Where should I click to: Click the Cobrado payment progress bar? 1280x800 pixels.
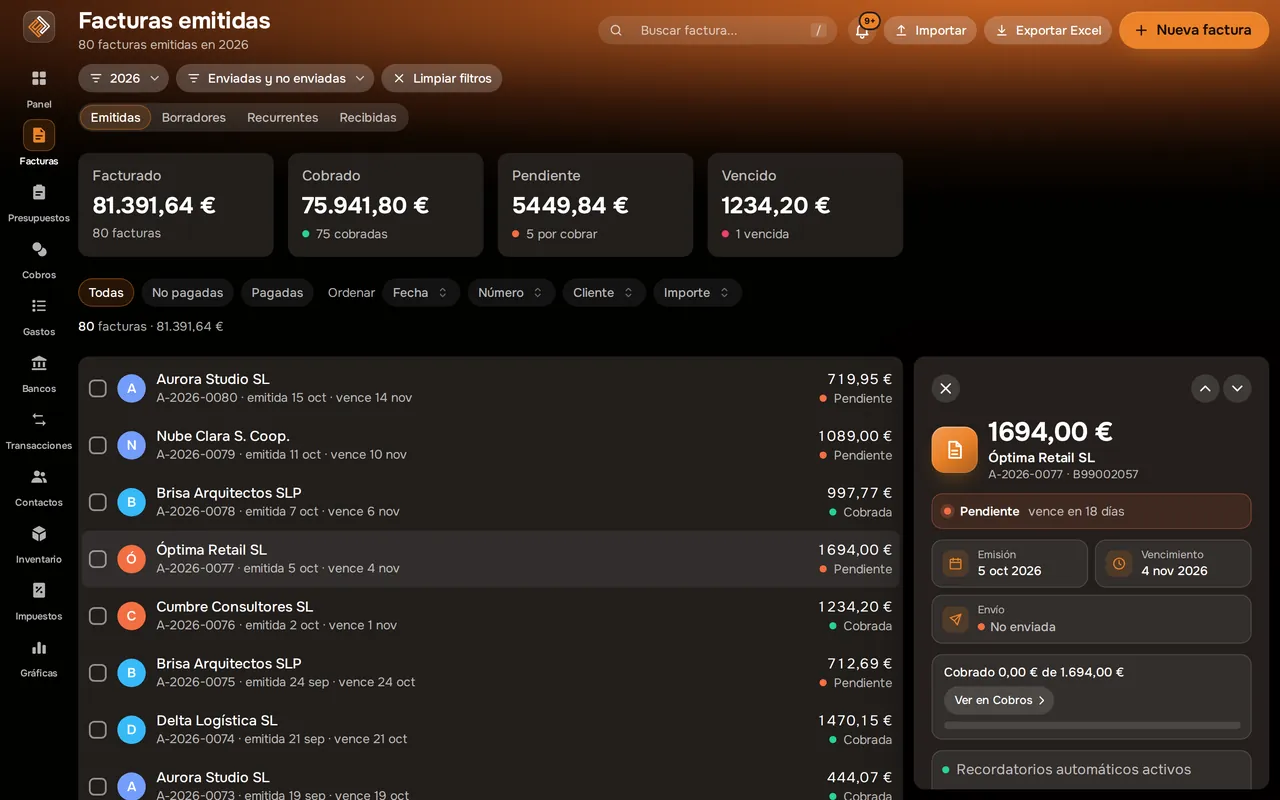(x=1092, y=726)
